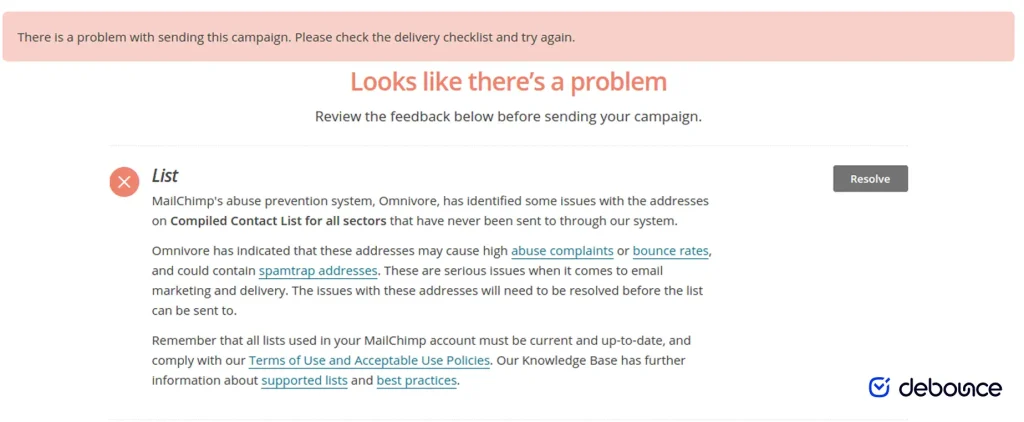The image size is (1024, 422).
Task: Click the 'Our Knowledge Base has further' text
Action: click(590, 360)
